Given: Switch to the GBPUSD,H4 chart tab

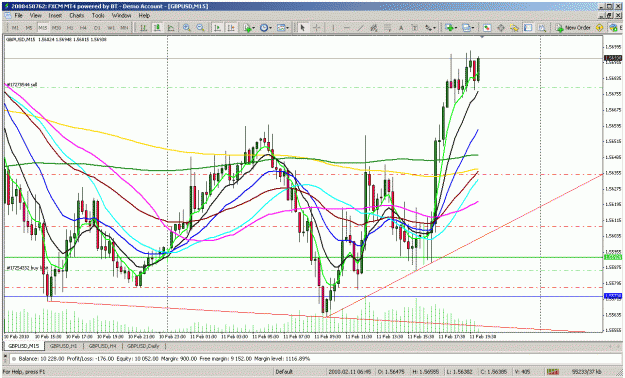Looking at the screenshot, I should 102,346.
